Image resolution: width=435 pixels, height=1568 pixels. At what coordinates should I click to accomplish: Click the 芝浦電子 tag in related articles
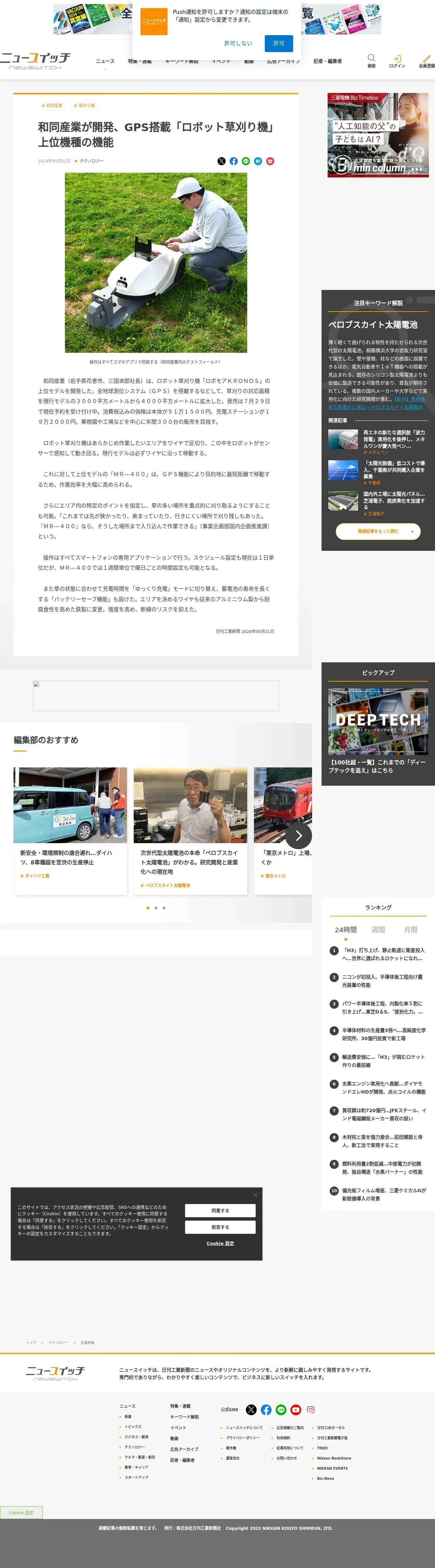374,514
